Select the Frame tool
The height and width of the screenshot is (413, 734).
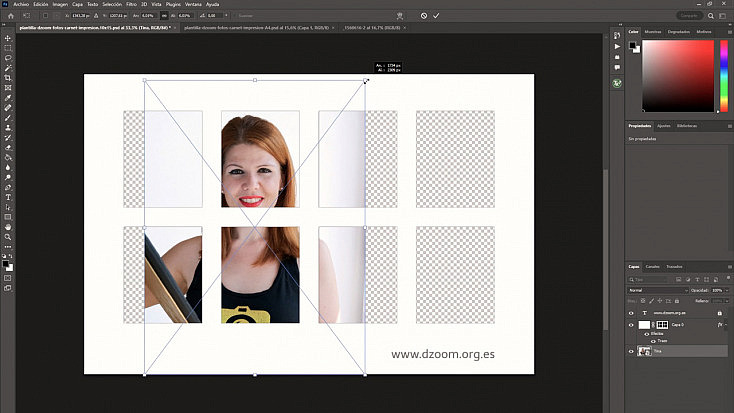(8, 88)
